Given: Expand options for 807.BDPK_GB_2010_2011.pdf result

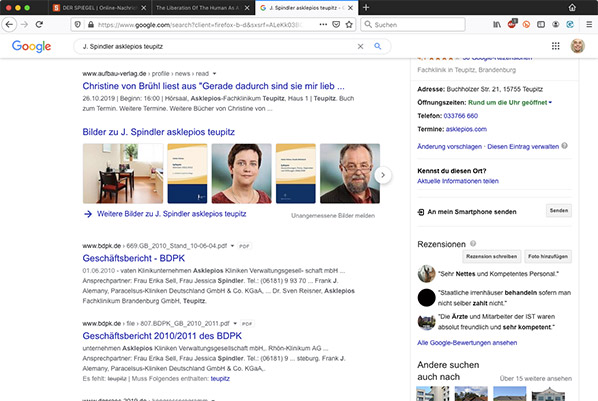Looking at the screenshot, I should 235,324.
